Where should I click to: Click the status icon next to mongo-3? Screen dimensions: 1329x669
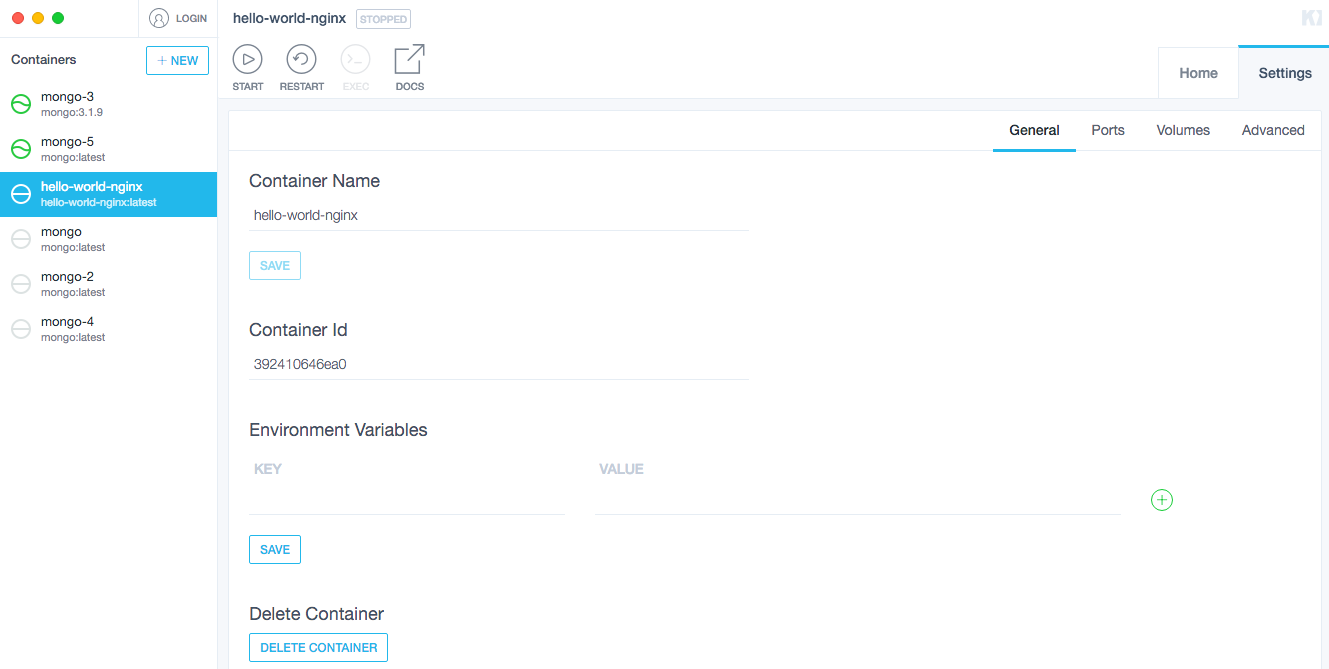(x=20, y=103)
